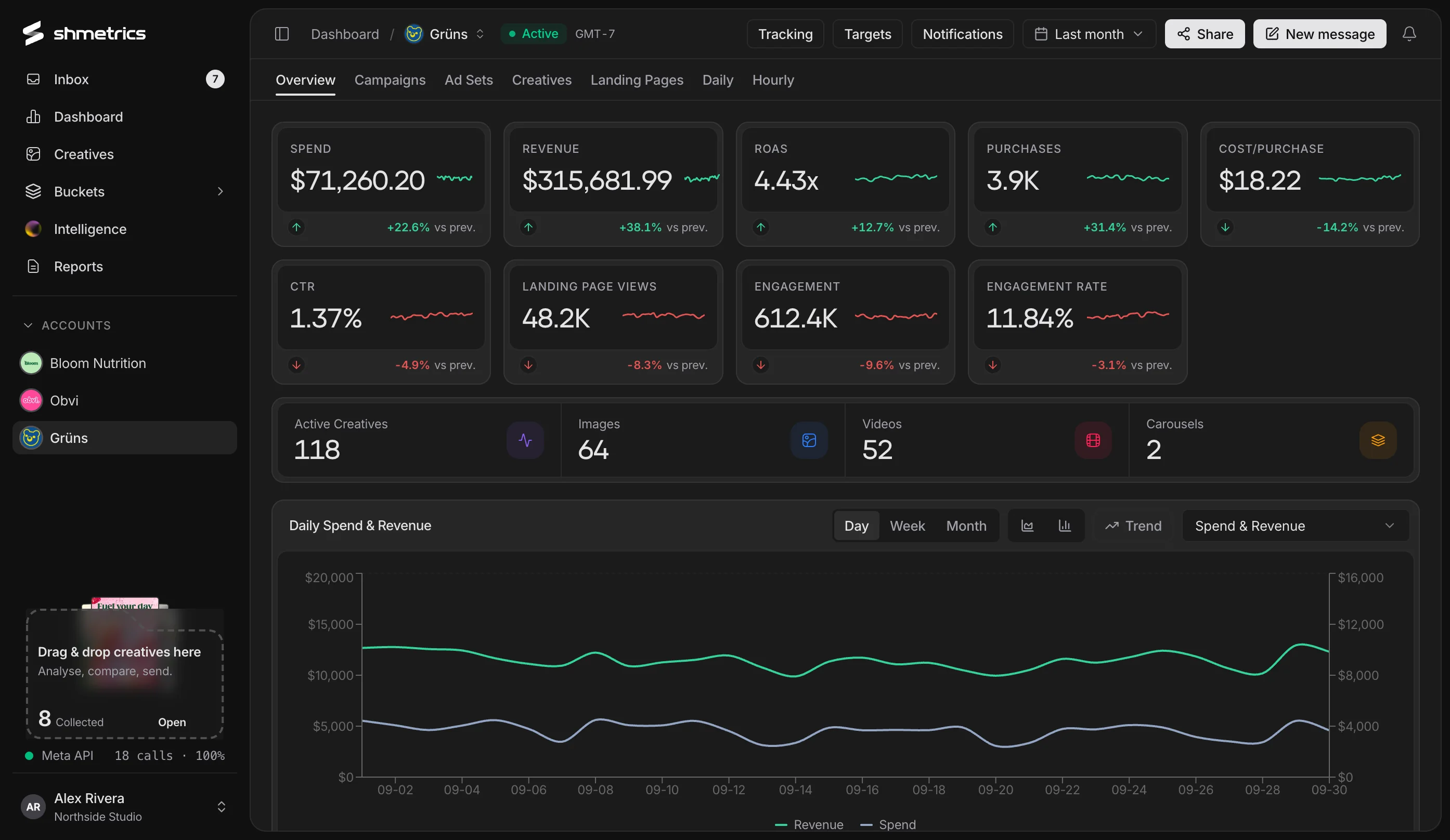Click the Videos card icon
The height and width of the screenshot is (840, 1450).
point(1093,440)
